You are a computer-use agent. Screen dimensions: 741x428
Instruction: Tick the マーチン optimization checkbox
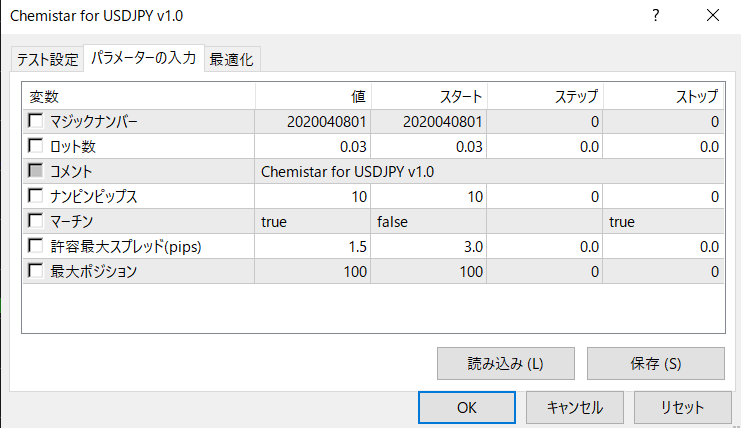[x=36, y=221]
